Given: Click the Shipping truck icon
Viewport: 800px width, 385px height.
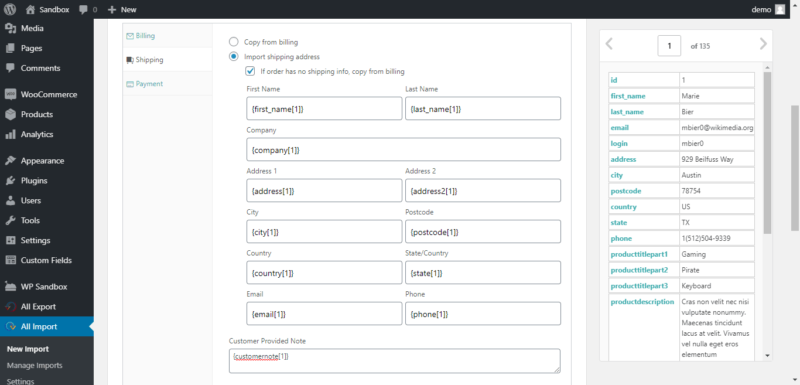Looking at the screenshot, I should [x=130, y=60].
